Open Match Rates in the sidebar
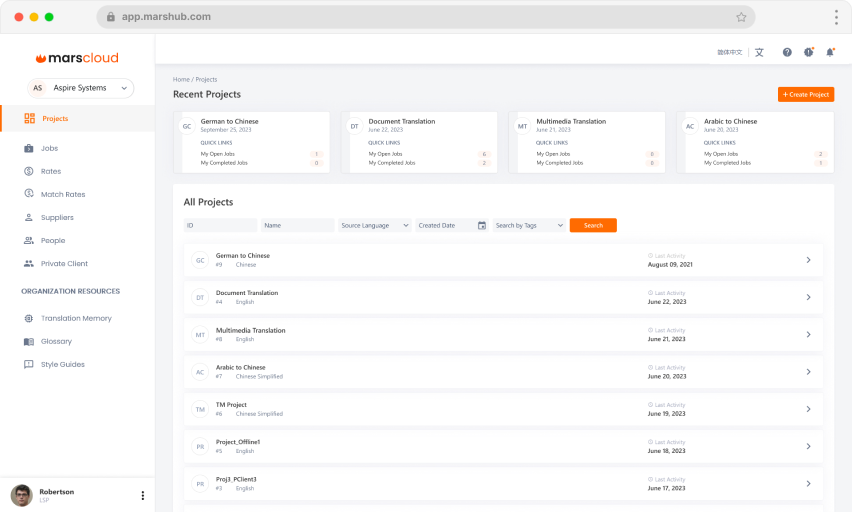Viewport: 852px width, 512px height. [62, 194]
